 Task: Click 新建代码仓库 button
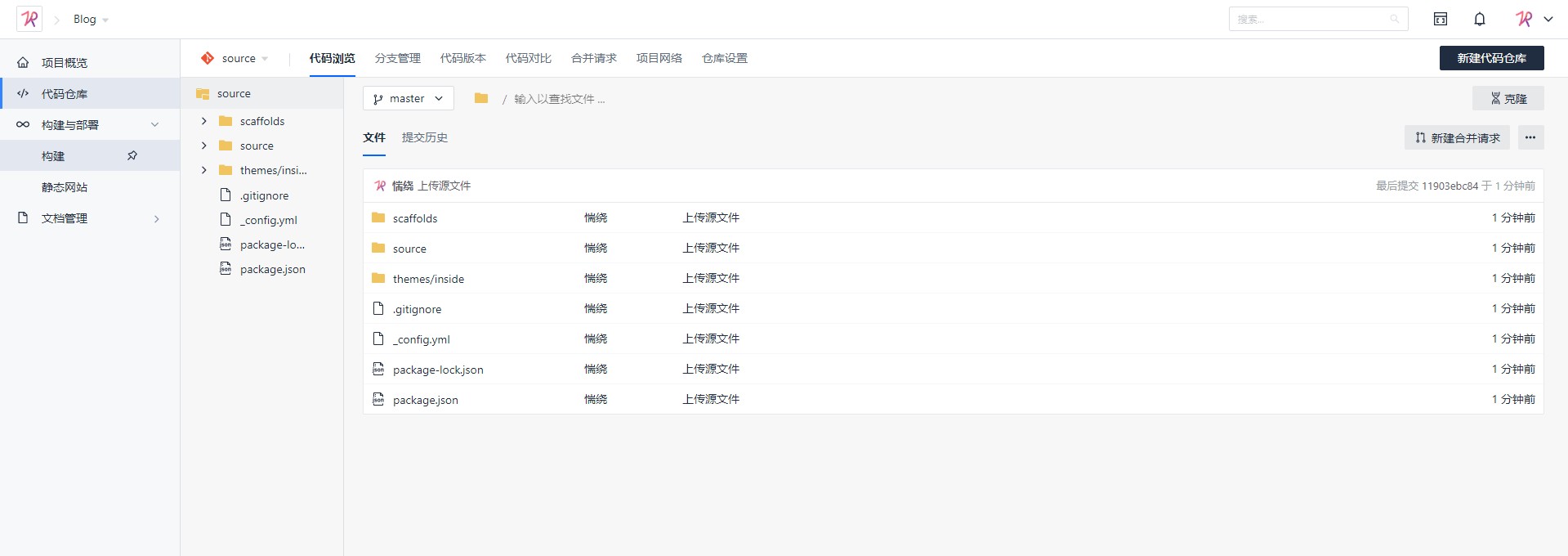(x=1491, y=58)
